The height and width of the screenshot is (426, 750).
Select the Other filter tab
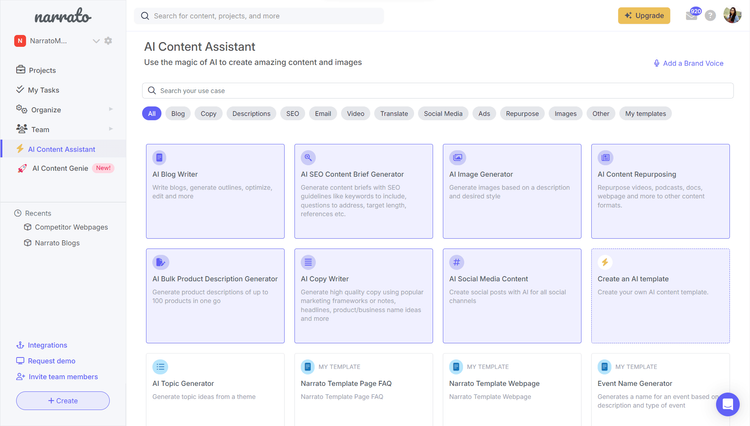601,113
